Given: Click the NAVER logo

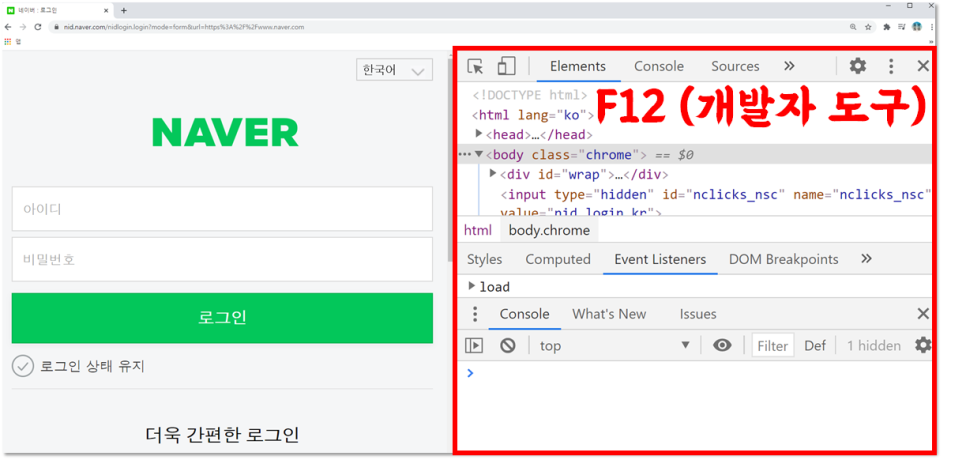Looking at the screenshot, I should click(225, 132).
